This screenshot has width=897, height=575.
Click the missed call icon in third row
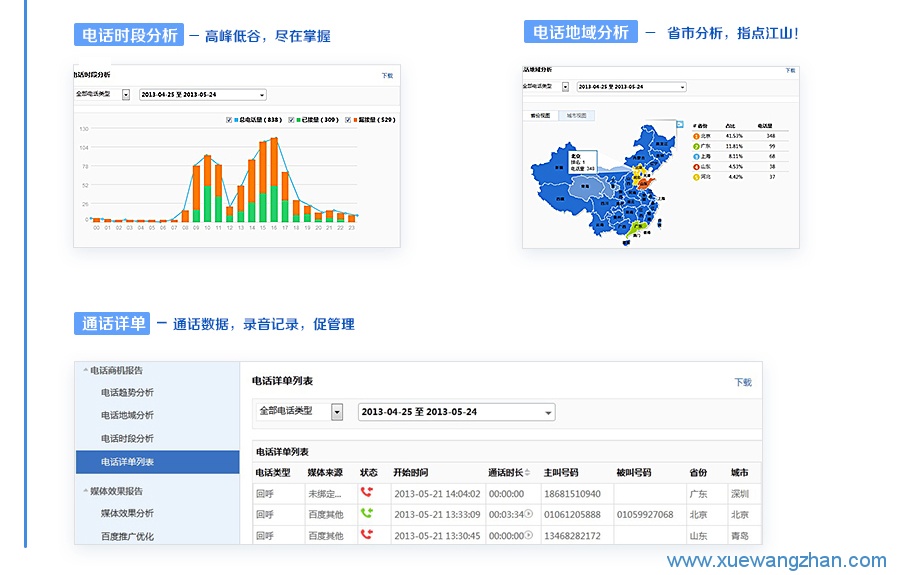coord(367,535)
